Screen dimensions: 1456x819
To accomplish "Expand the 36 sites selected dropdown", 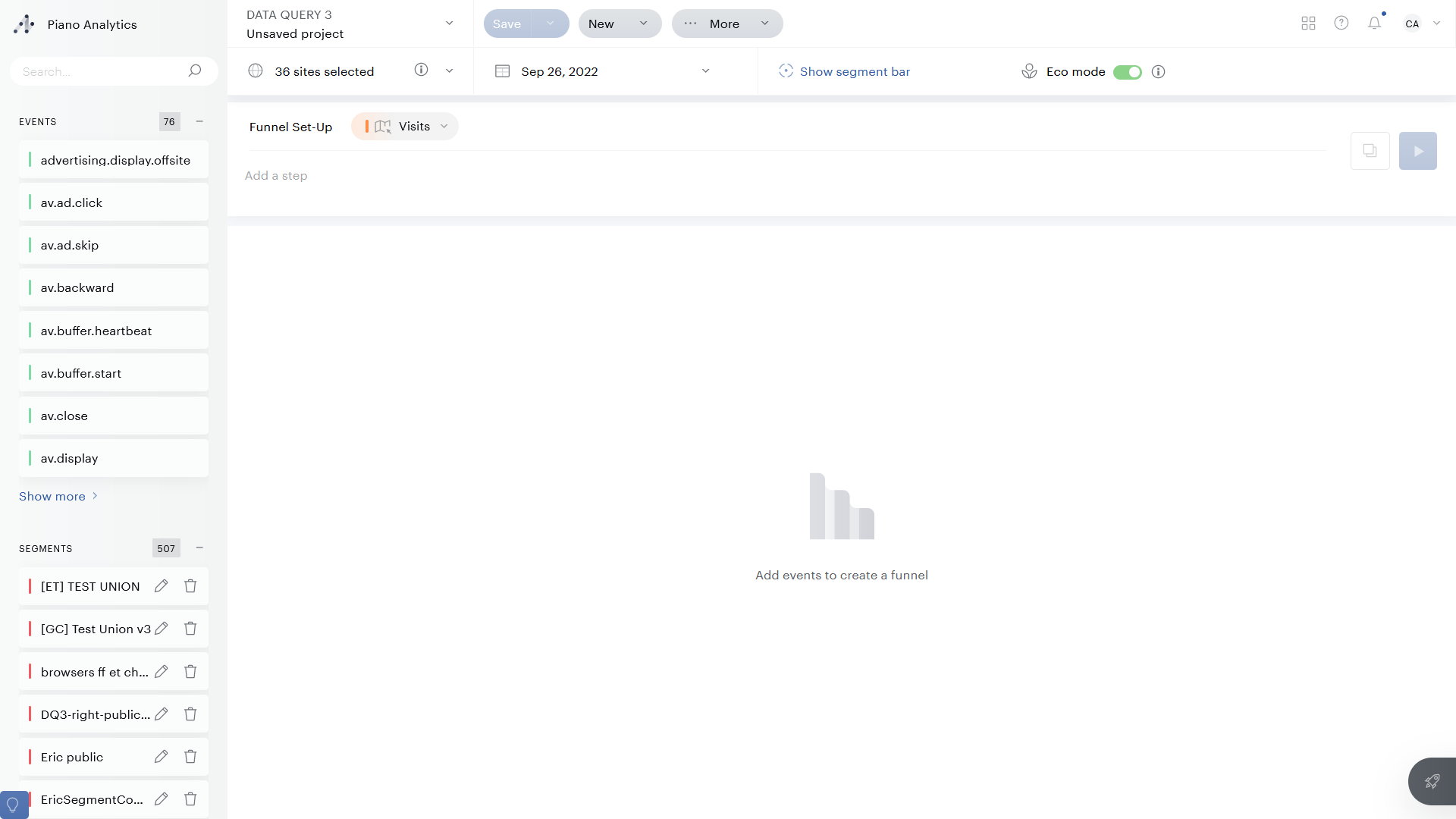I will pyautogui.click(x=450, y=71).
